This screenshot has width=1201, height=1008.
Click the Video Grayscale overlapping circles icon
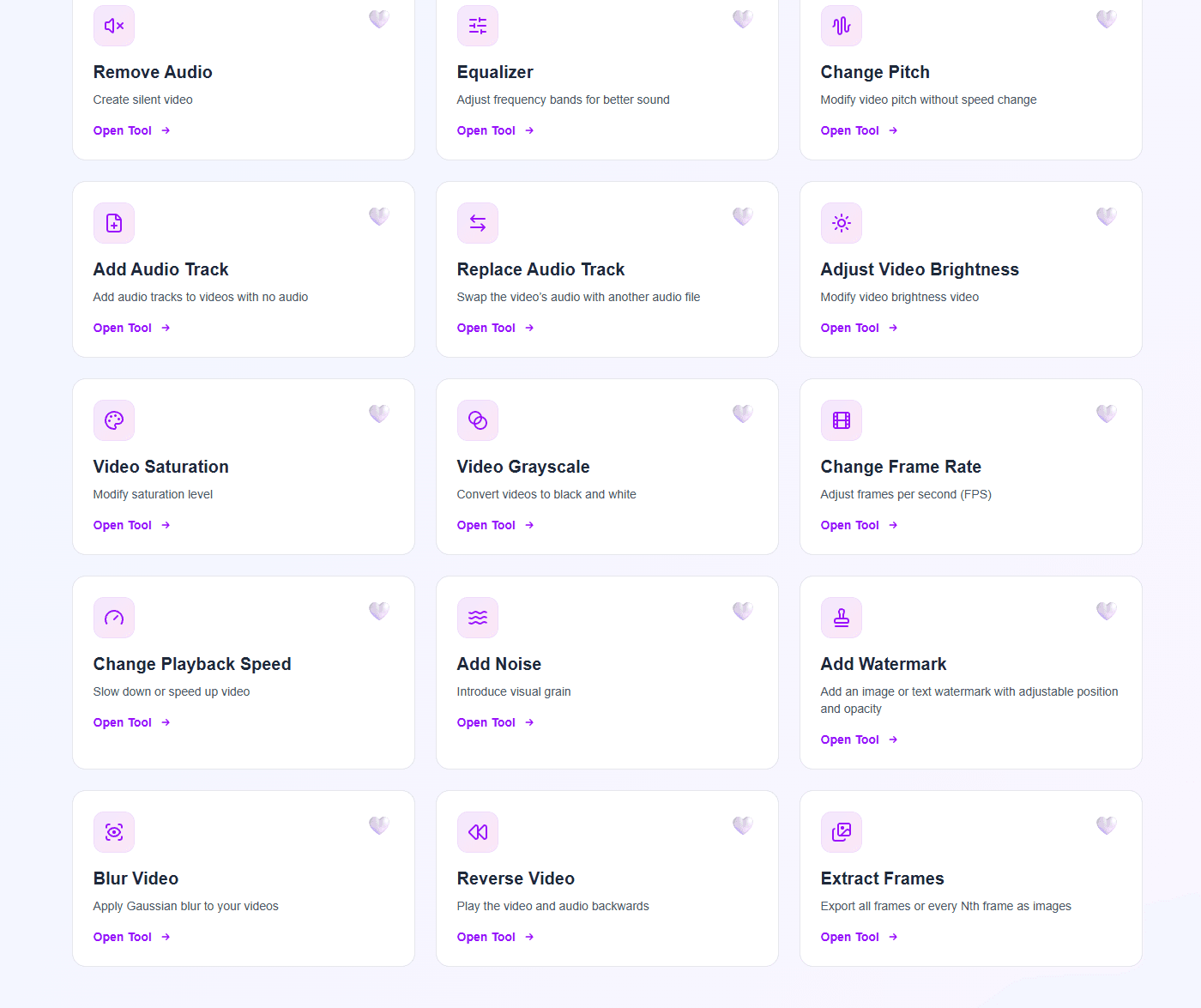point(478,420)
